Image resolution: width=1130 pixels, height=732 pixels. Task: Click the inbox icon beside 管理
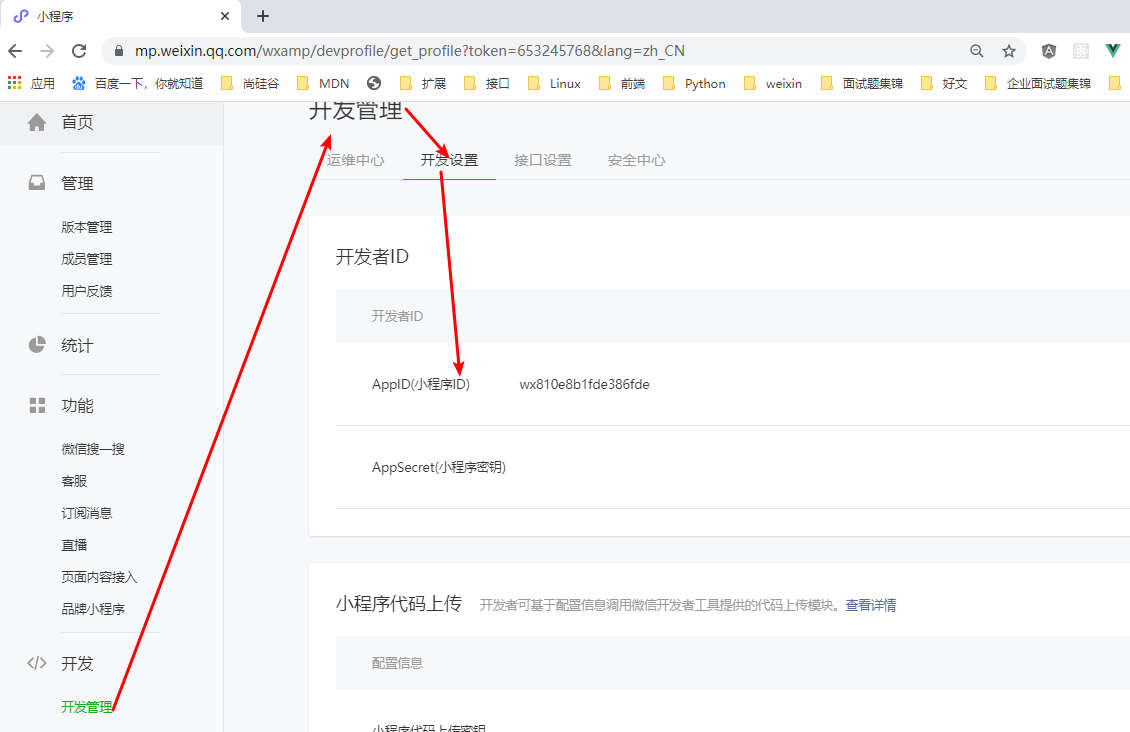[x=37, y=183]
